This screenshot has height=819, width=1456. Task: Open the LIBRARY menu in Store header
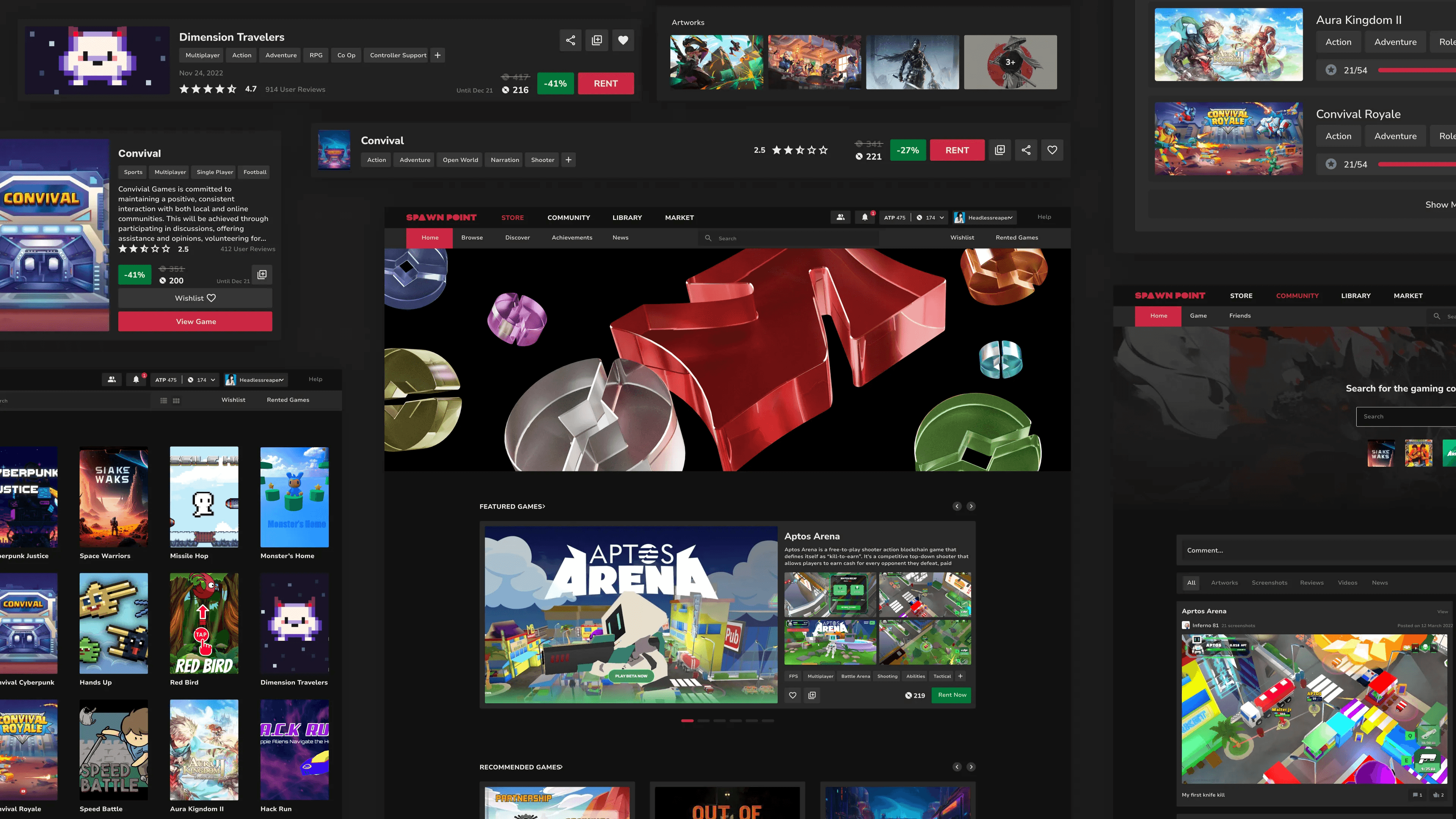pyautogui.click(x=627, y=218)
